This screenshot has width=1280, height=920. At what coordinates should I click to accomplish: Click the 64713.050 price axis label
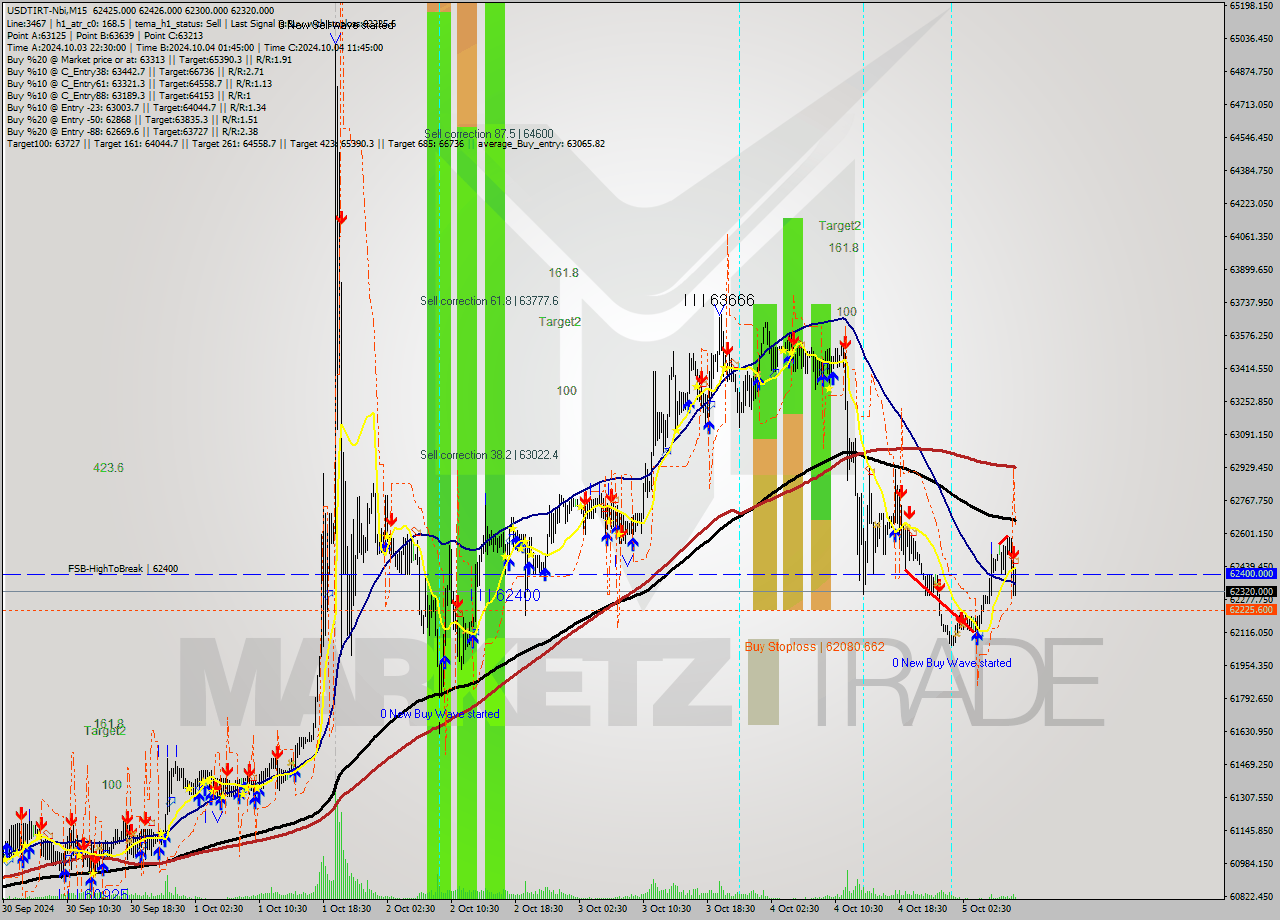(1251, 105)
